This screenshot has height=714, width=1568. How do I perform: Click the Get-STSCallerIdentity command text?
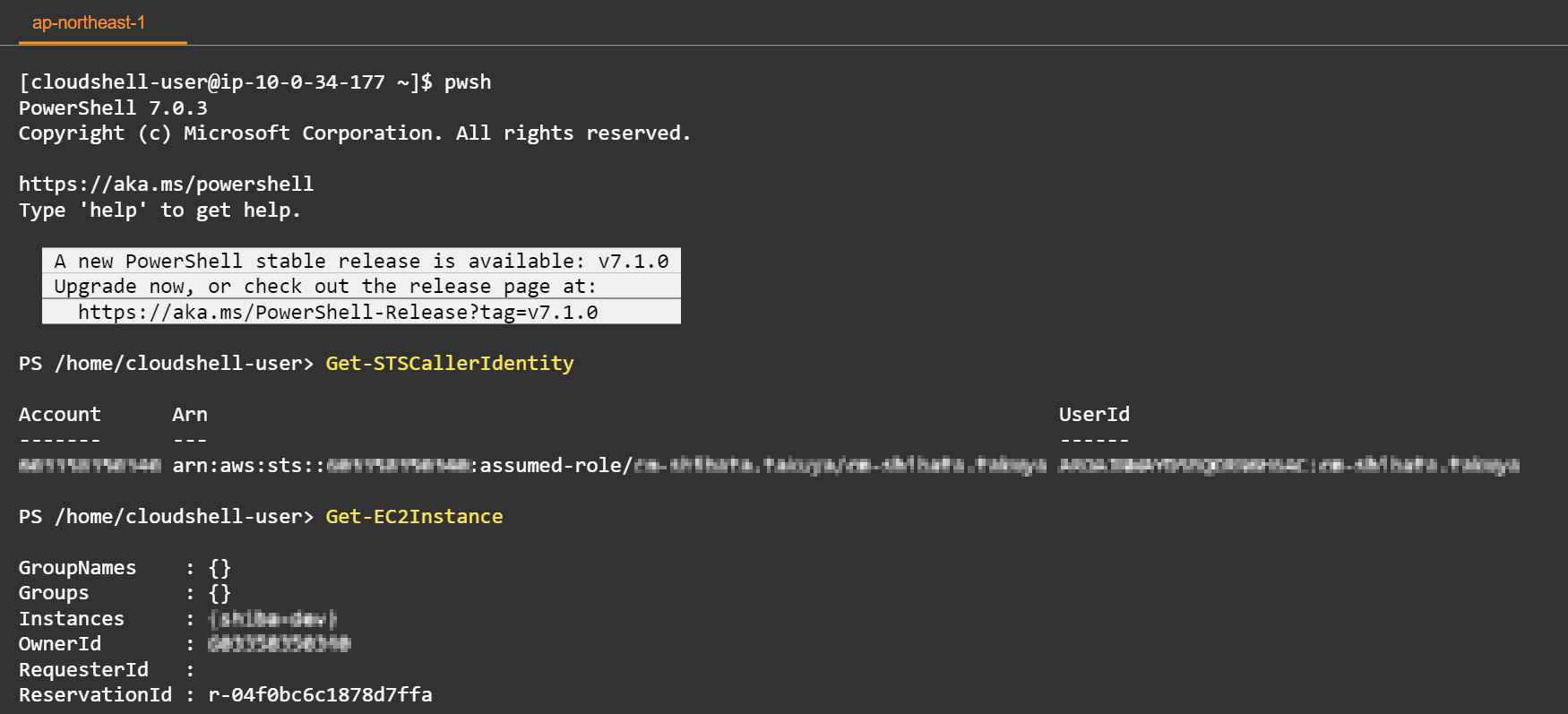click(x=449, y=363)
